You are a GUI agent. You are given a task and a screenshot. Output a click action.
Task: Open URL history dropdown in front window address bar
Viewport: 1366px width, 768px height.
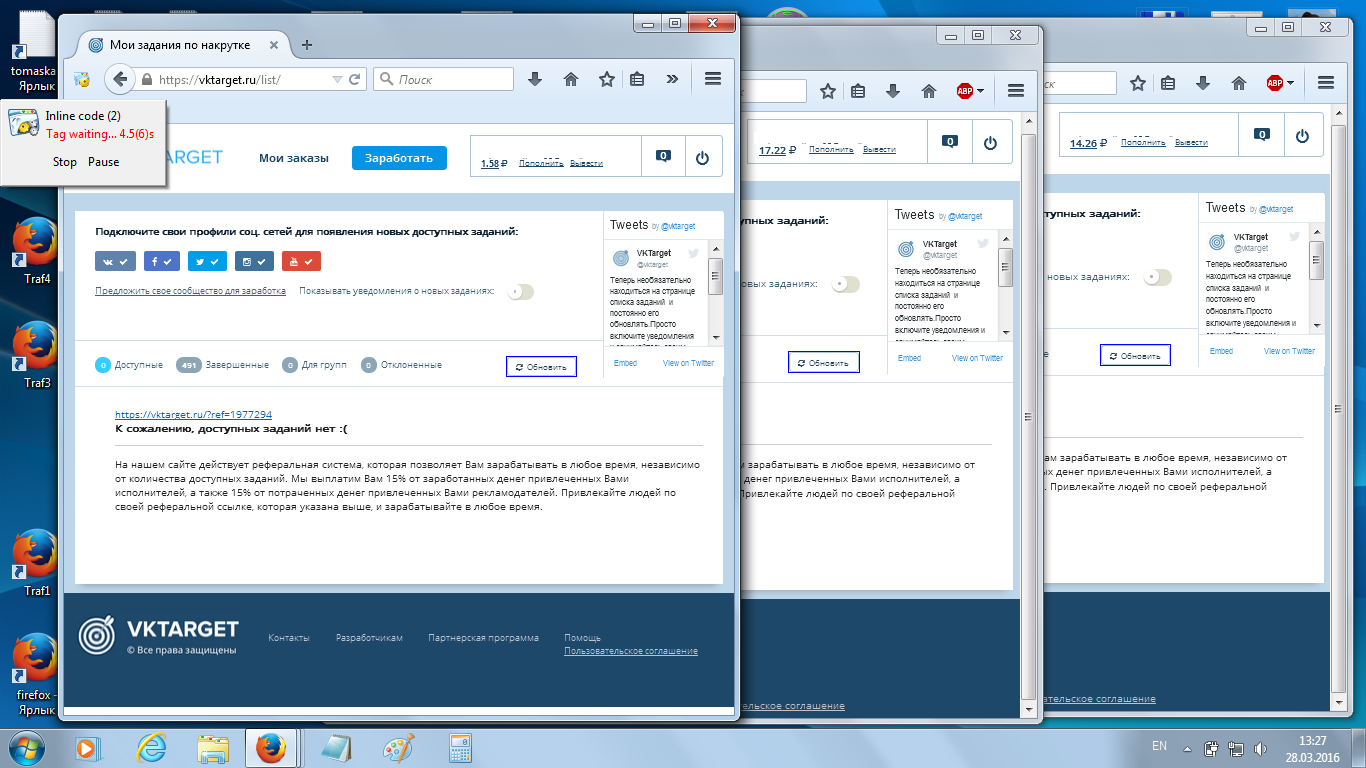337,79
